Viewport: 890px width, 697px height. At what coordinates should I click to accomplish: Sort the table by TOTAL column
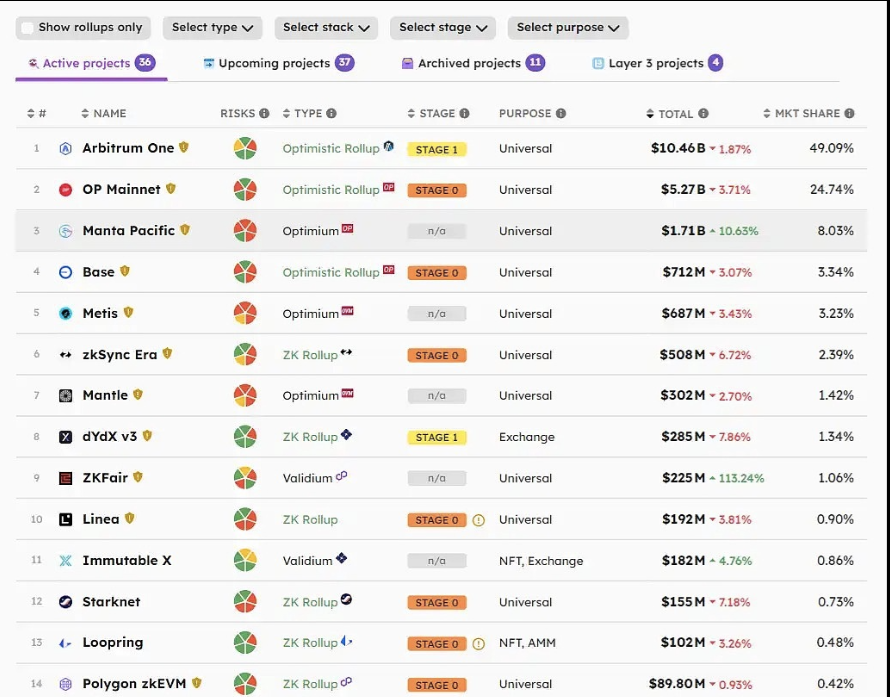[676, 114]
